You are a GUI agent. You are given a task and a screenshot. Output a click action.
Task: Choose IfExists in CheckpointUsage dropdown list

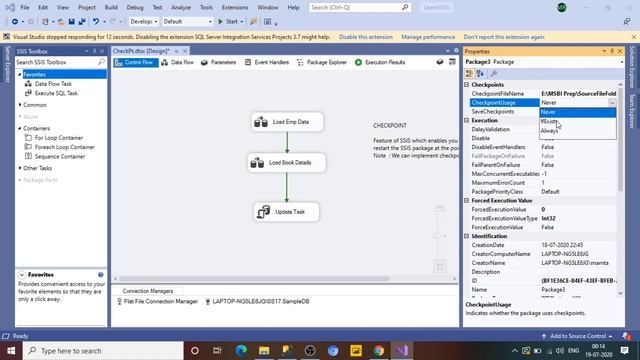pos(578,121)
